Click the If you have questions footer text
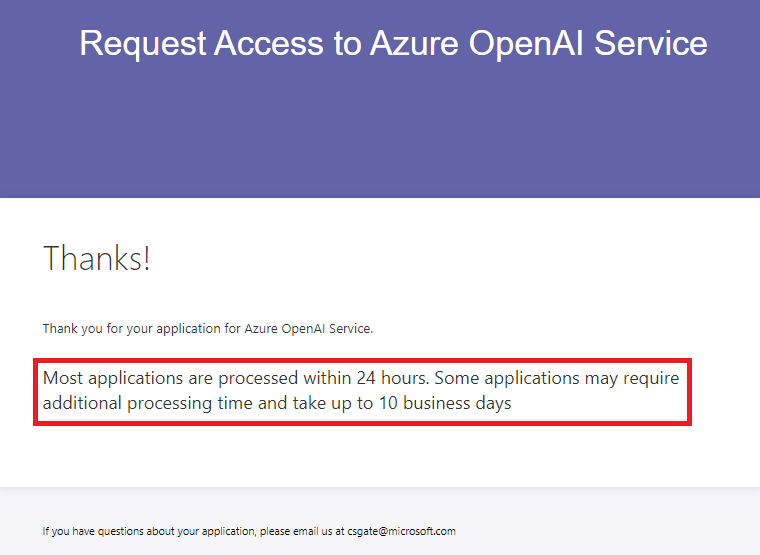Viewport: 760px width, 555px height. point(249,531)
